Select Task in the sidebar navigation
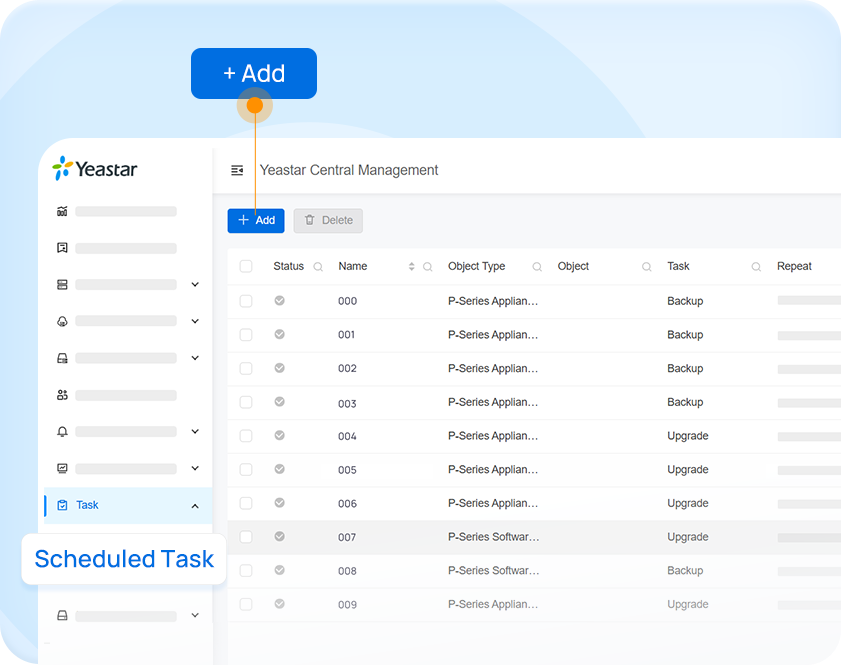Screen dimensions: 841x665 [85, 505]
